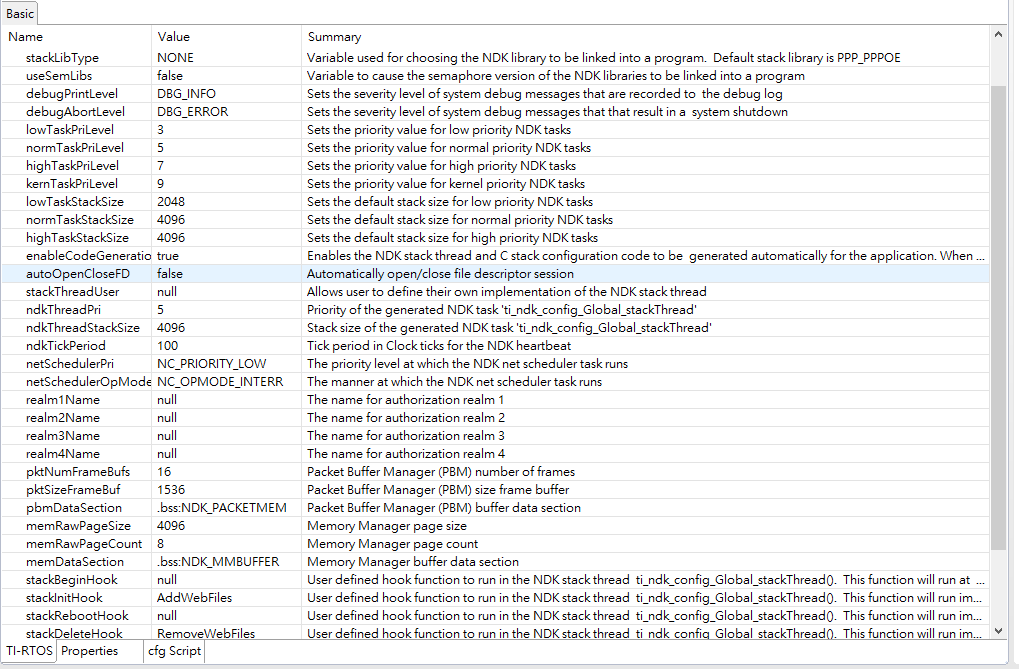Click the true value of enableCodeGeneration

(168, 256)
